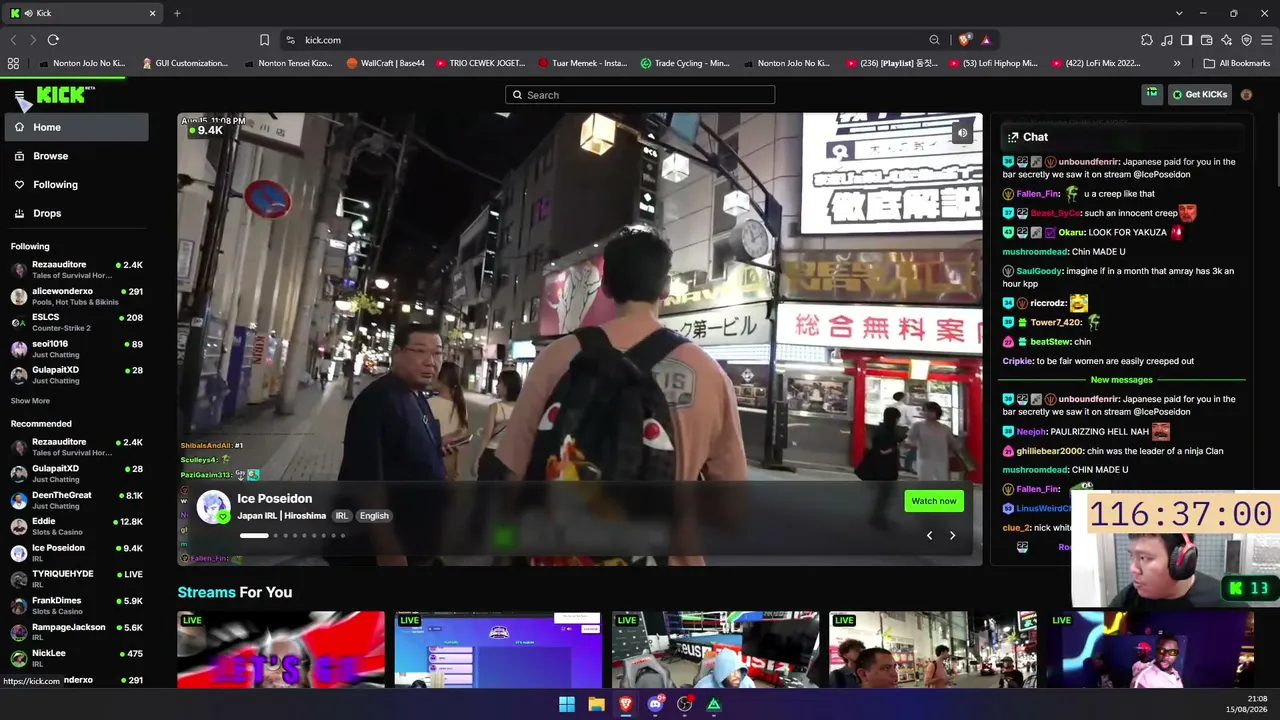Screen dimensions: 1280x720
Task: Open the seoi1016 channel
Action: pos(77,349)
